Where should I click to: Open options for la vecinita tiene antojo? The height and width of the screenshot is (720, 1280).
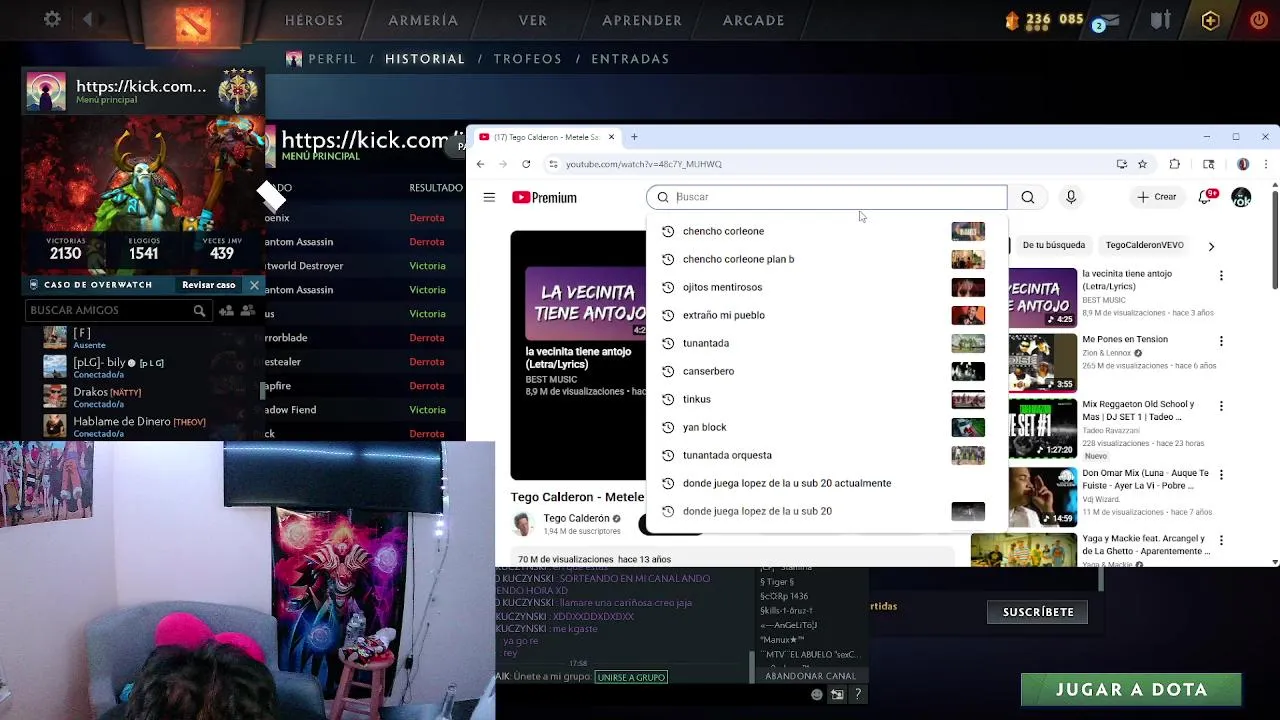pos(1221,276)
